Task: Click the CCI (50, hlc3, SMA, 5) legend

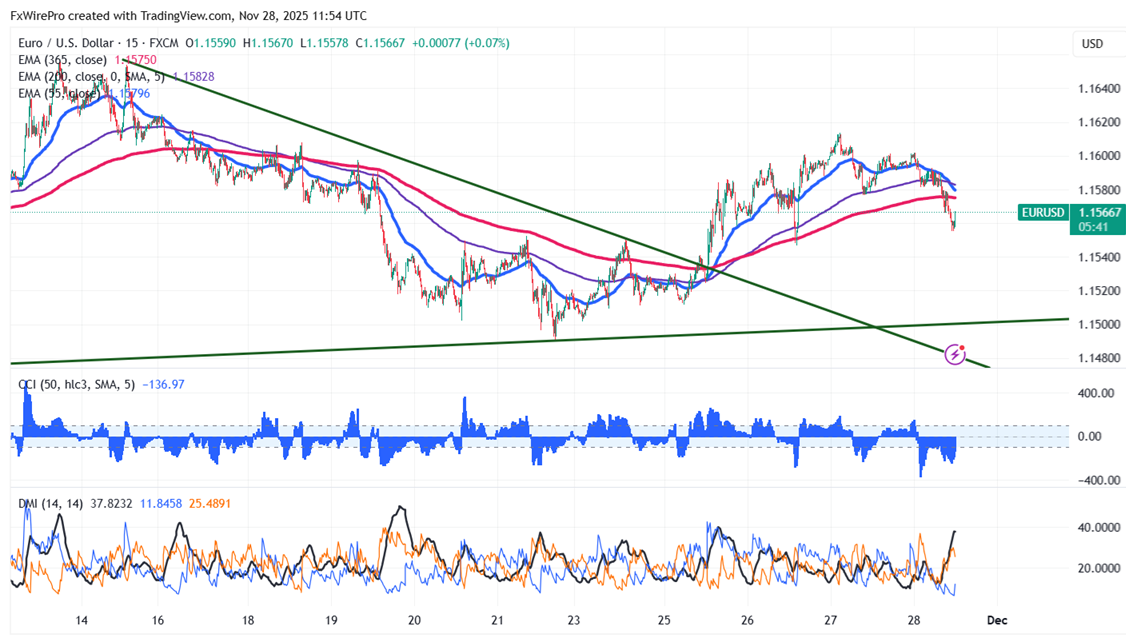Action: (77, 384)
